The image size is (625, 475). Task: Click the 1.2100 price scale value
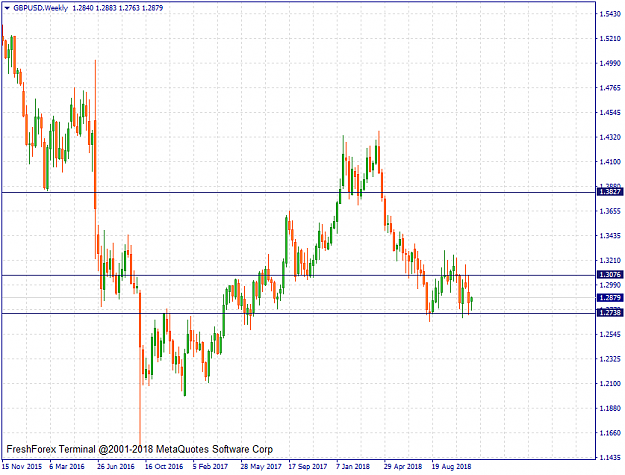(610, 384)
